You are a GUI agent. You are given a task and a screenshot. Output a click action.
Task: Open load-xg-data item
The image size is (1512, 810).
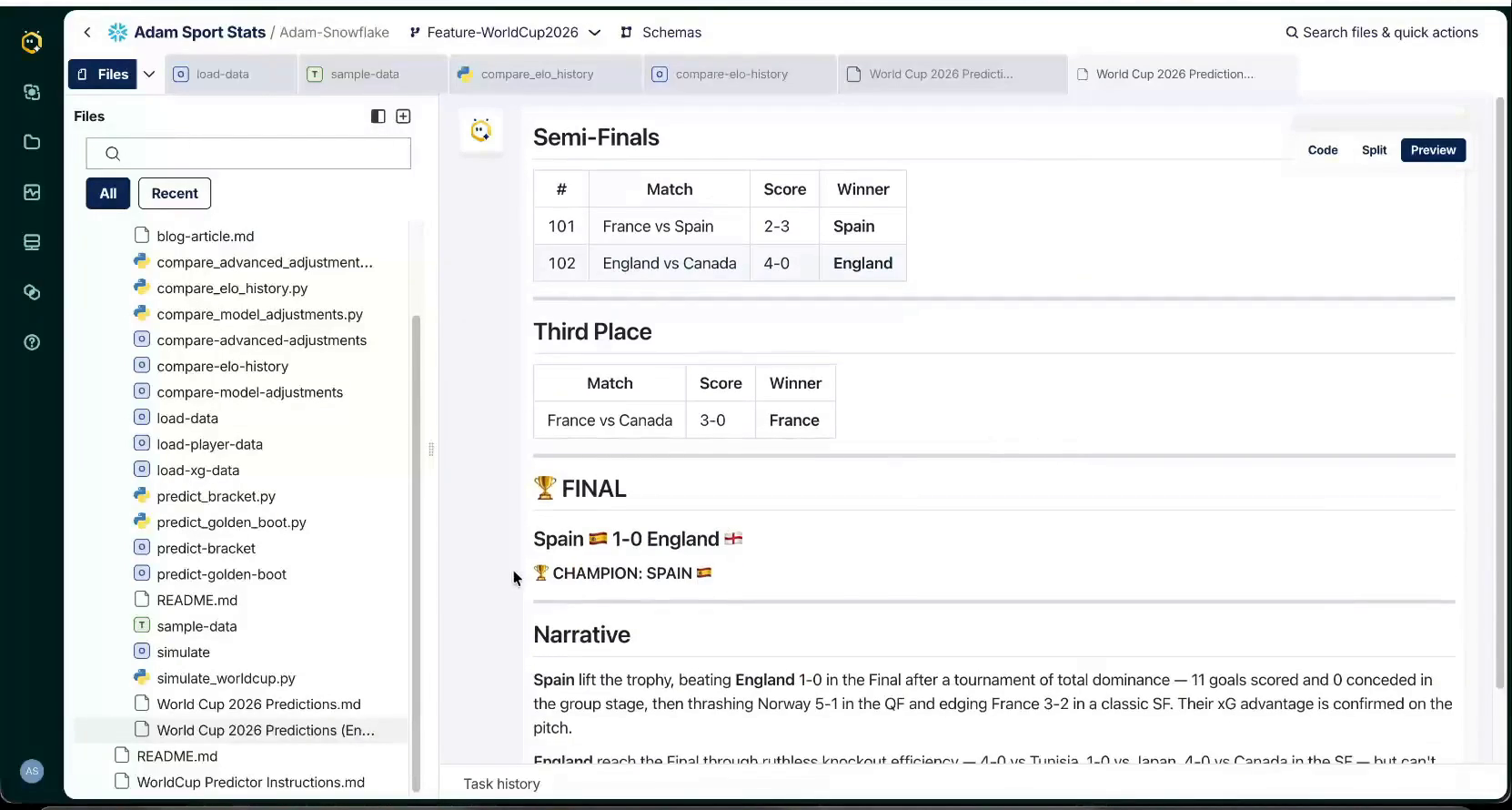pos(197,471)
